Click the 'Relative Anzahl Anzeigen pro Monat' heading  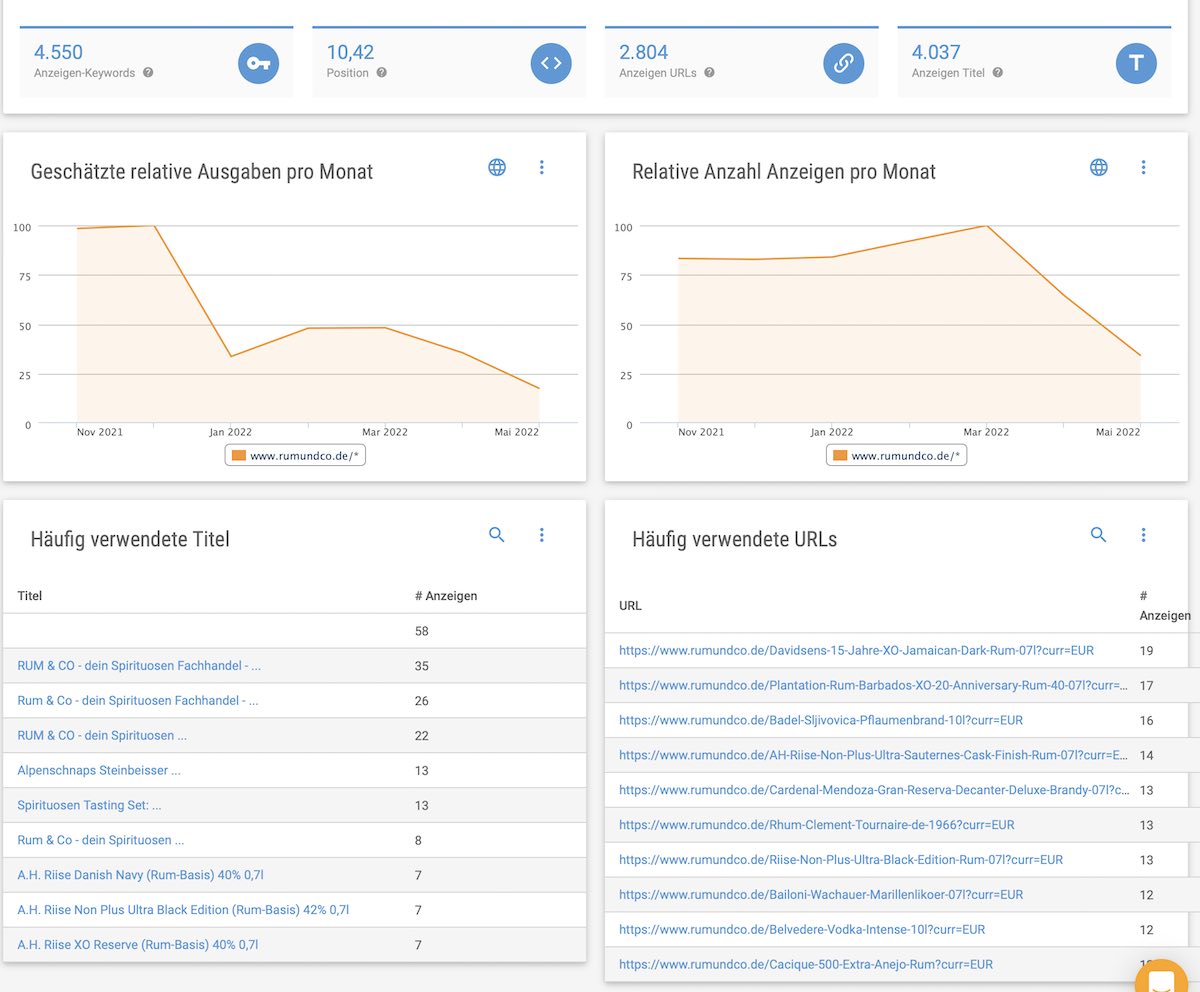coord(784,172)
